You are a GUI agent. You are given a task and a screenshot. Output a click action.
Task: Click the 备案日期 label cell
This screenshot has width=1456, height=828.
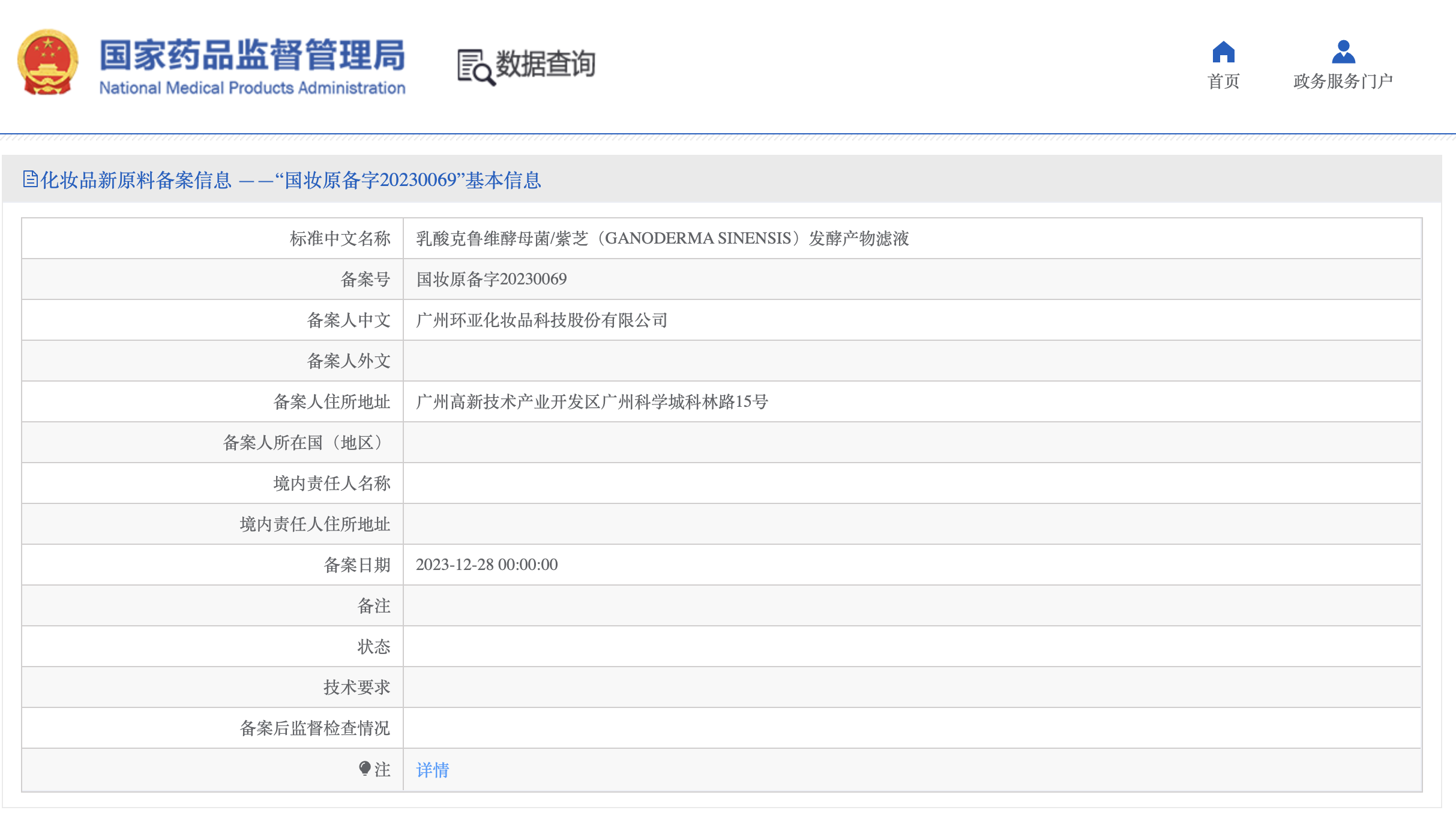point(212,565)
